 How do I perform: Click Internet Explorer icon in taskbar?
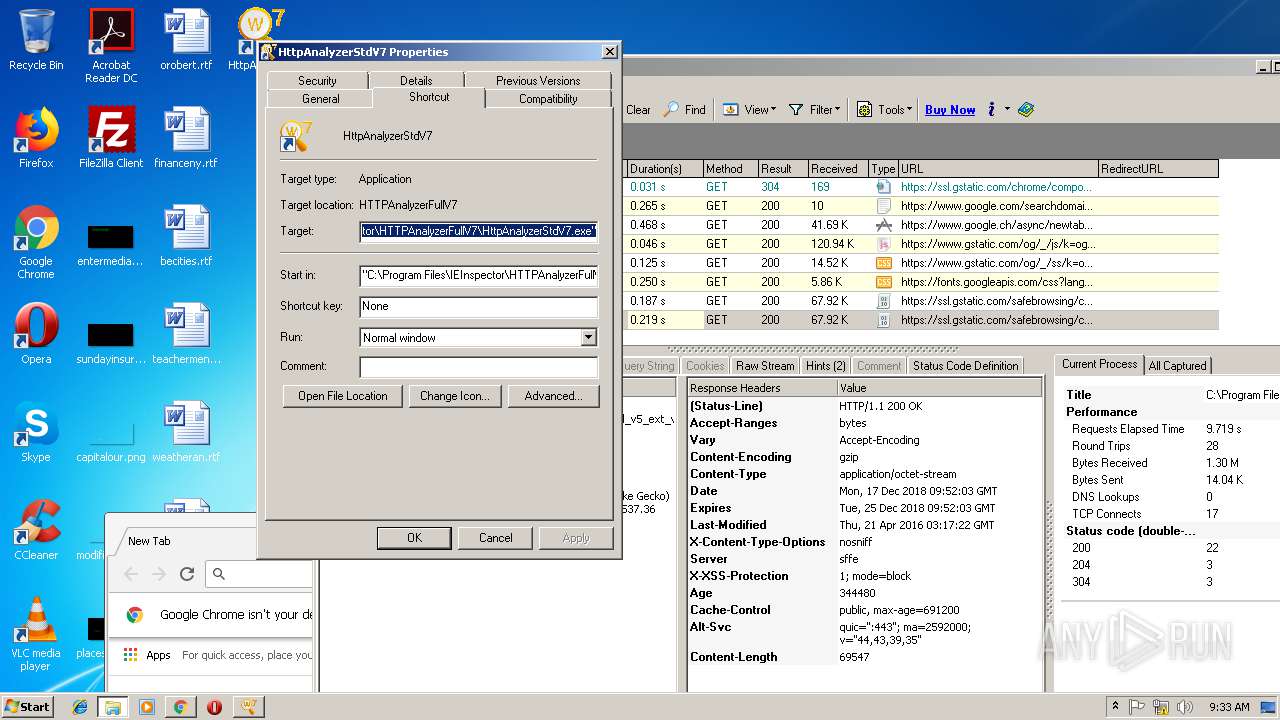pyautogui.click(x=79, y=707)
